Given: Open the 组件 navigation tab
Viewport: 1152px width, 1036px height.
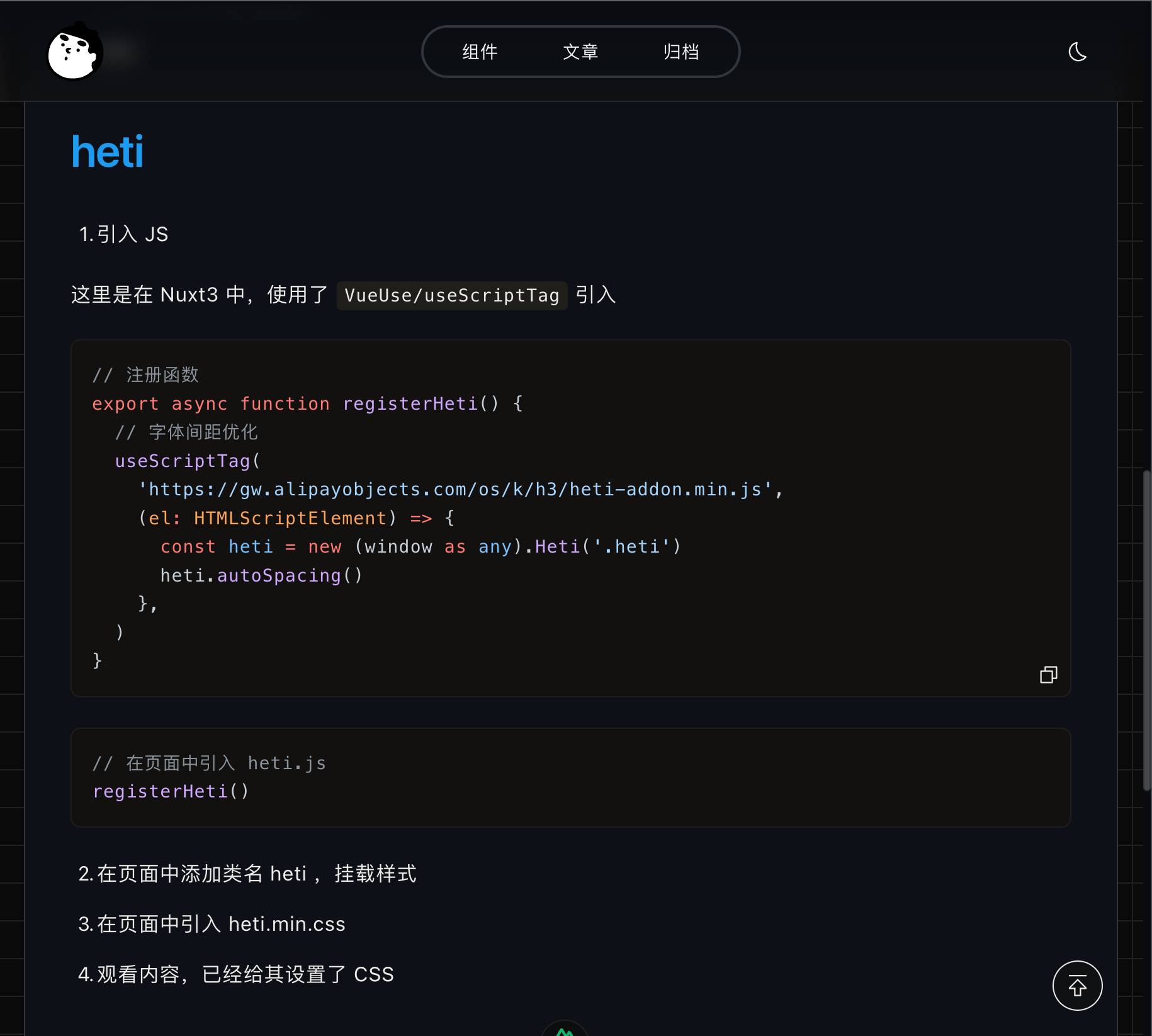Looking at the screenshot, I should [x=480, y=52].
